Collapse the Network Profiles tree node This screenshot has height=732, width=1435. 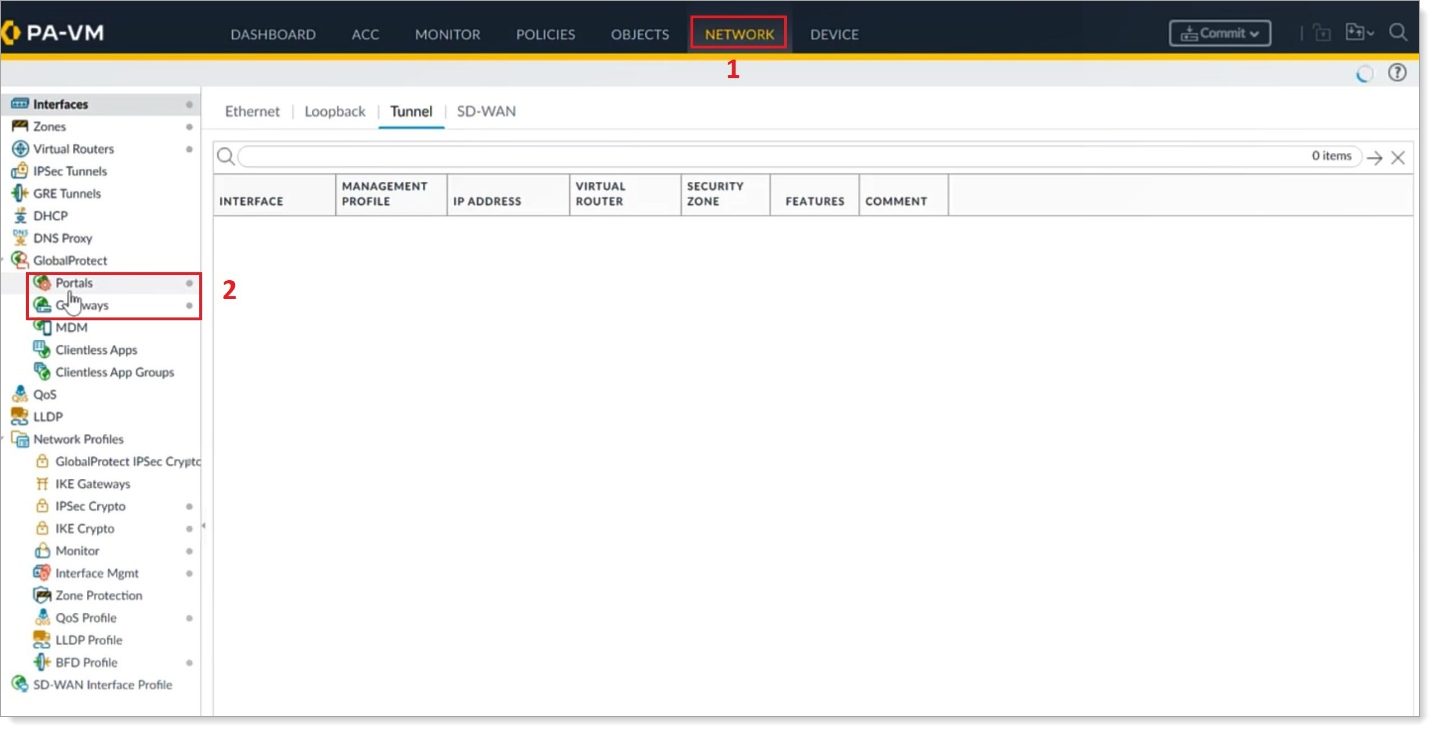(x=4, y=439)
